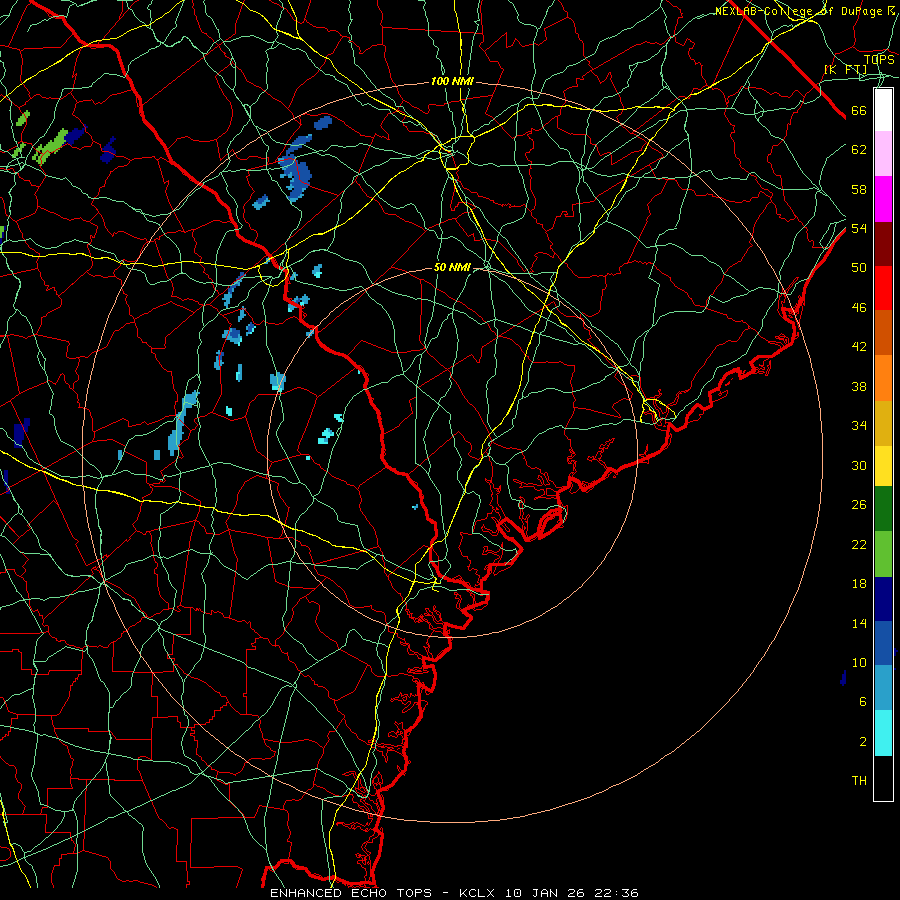Pick the bright red legend swatch

coord(883,288)
